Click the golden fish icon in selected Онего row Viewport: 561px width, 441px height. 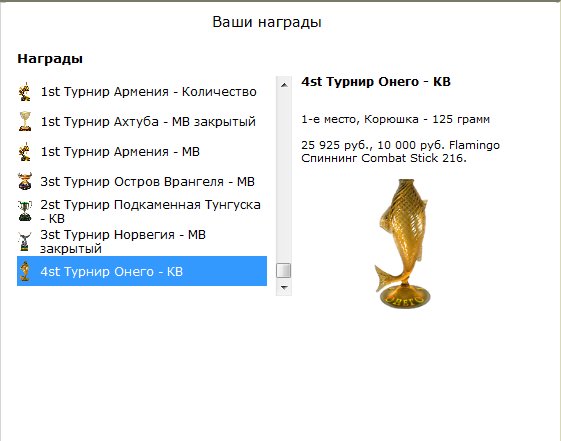click(x=25, y=271)
